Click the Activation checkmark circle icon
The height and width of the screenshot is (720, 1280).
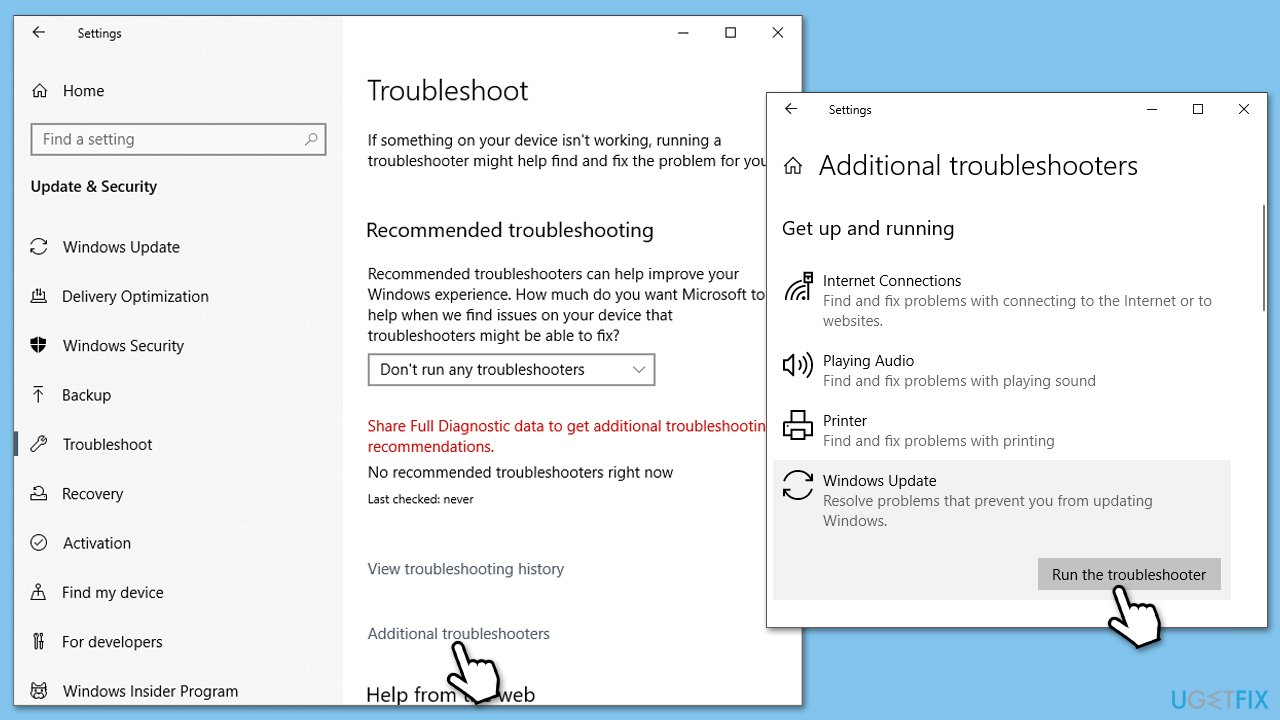(x=39, y=543)
